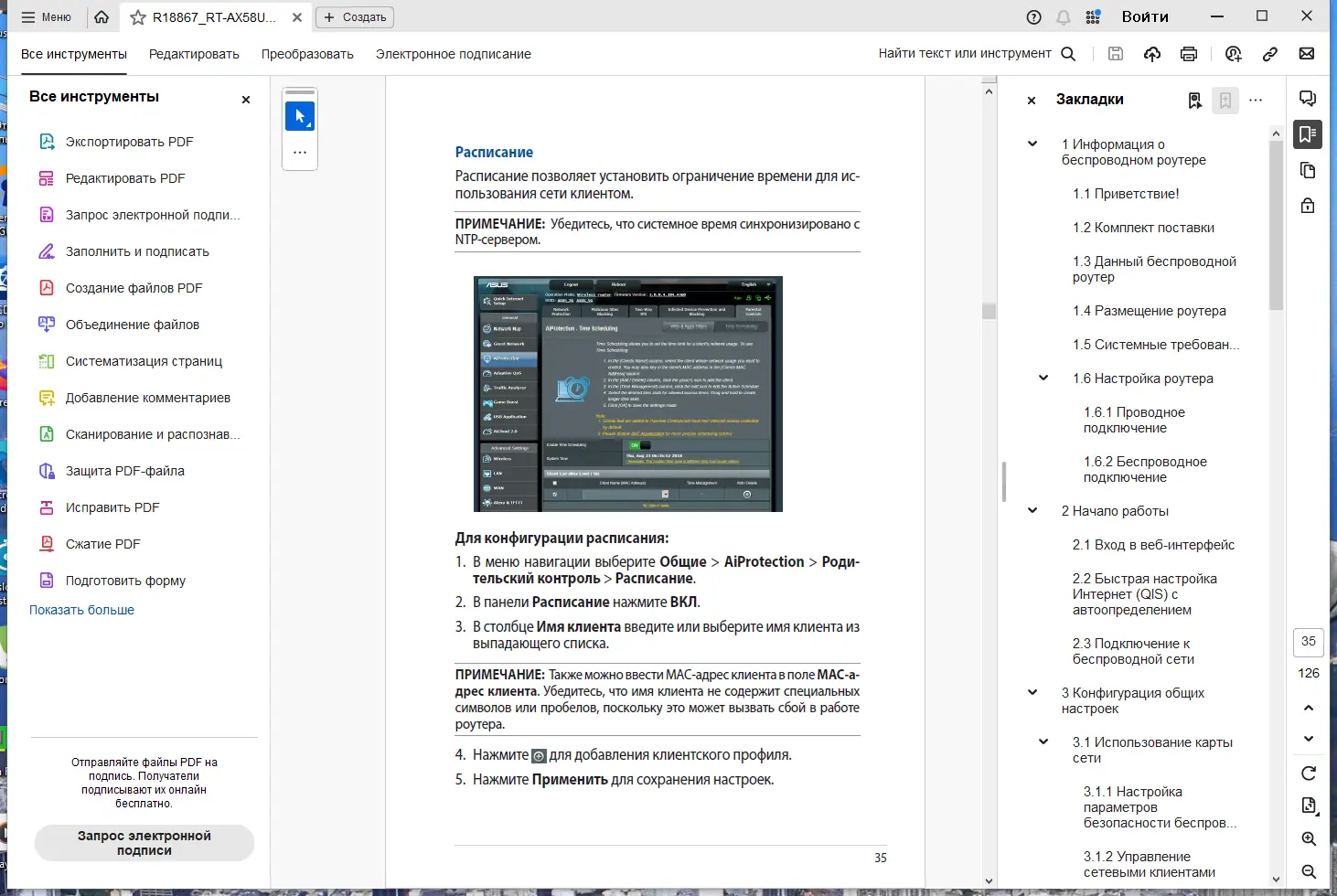Open the Экспортировать PDF tool

pos(128,141)
